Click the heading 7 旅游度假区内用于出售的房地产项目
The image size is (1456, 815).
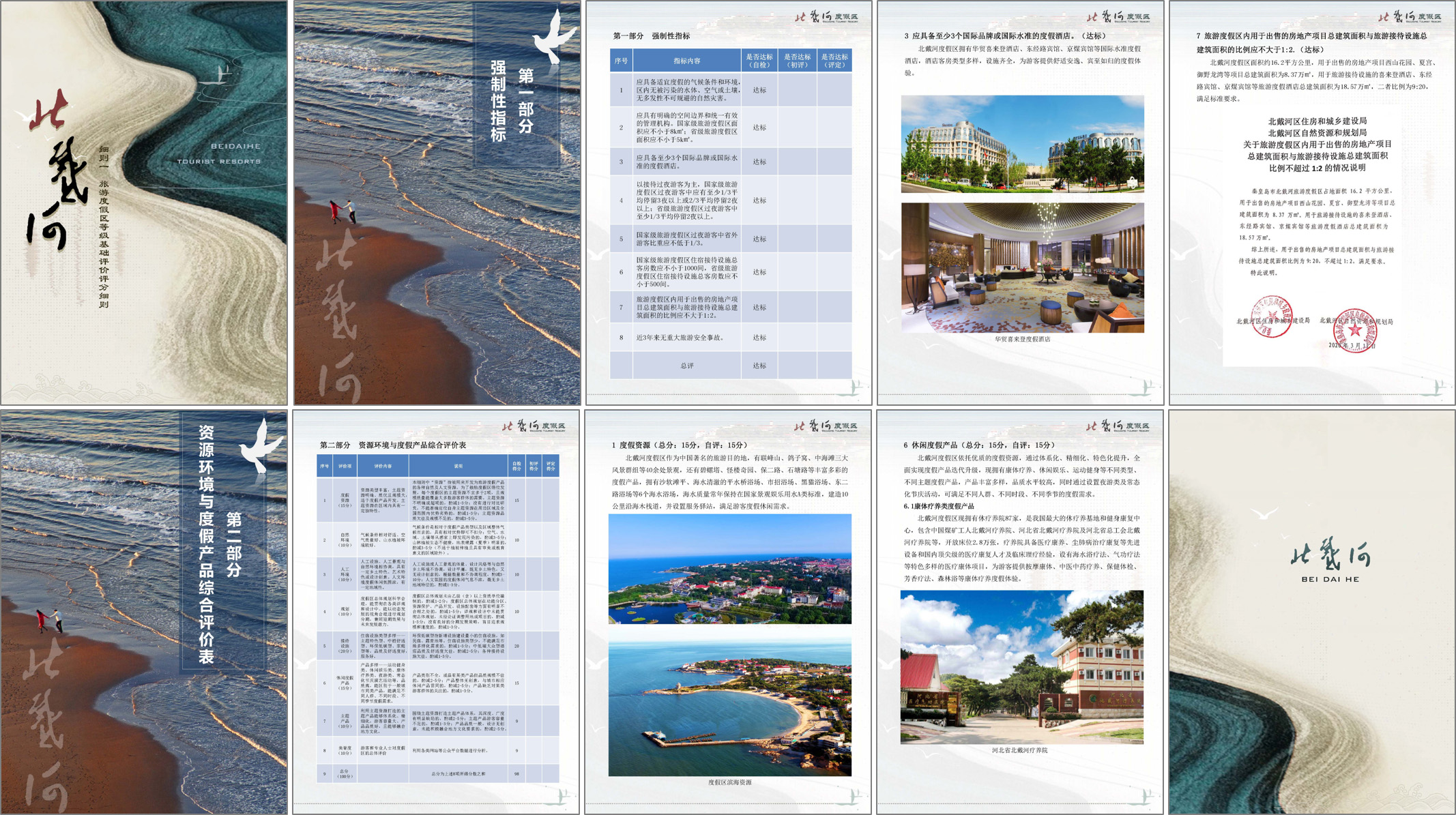click(1311, 42)
